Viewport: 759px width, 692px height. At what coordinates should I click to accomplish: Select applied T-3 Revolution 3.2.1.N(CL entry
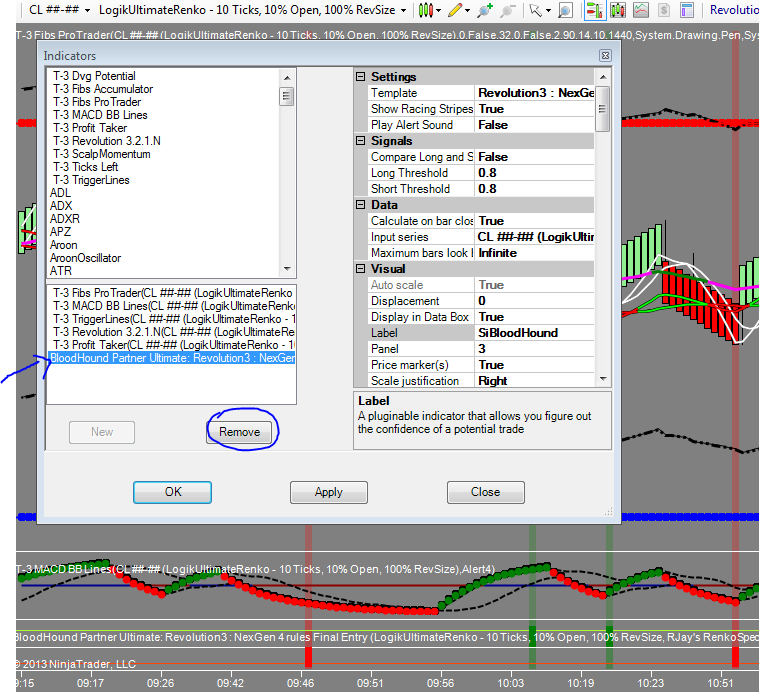tap(171, 332)
